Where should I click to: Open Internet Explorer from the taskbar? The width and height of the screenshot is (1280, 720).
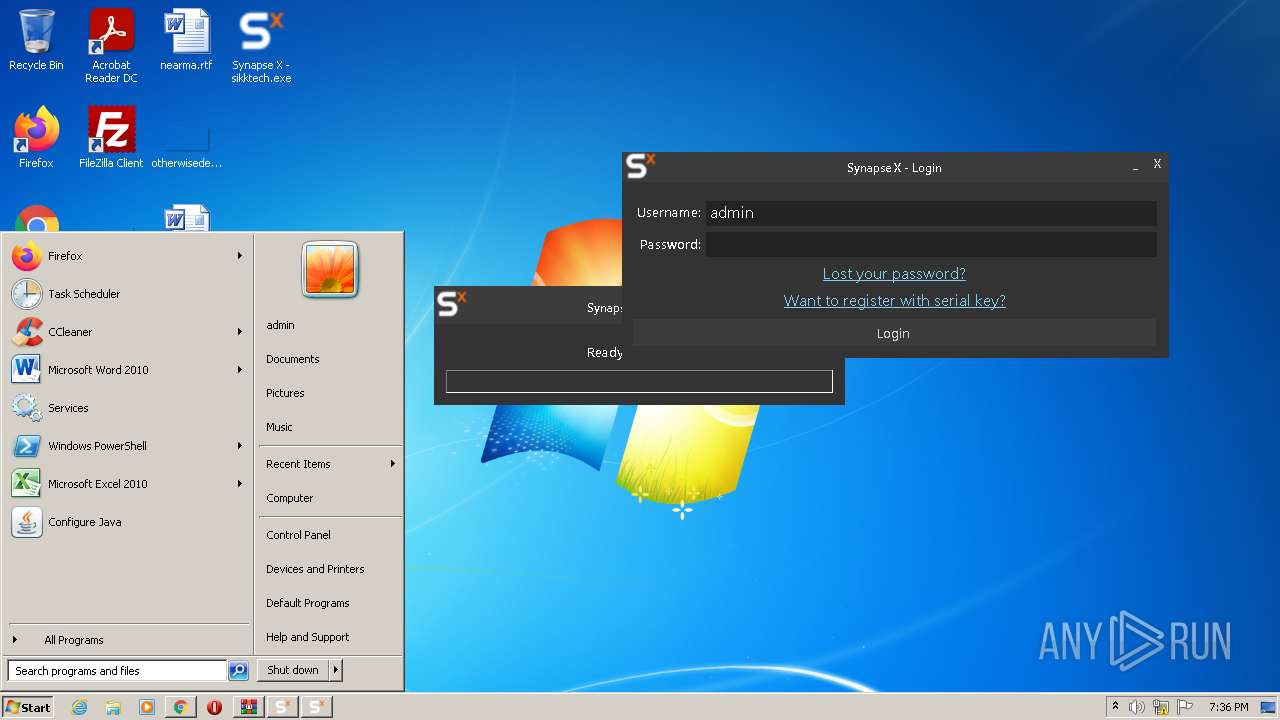[80, 707]
